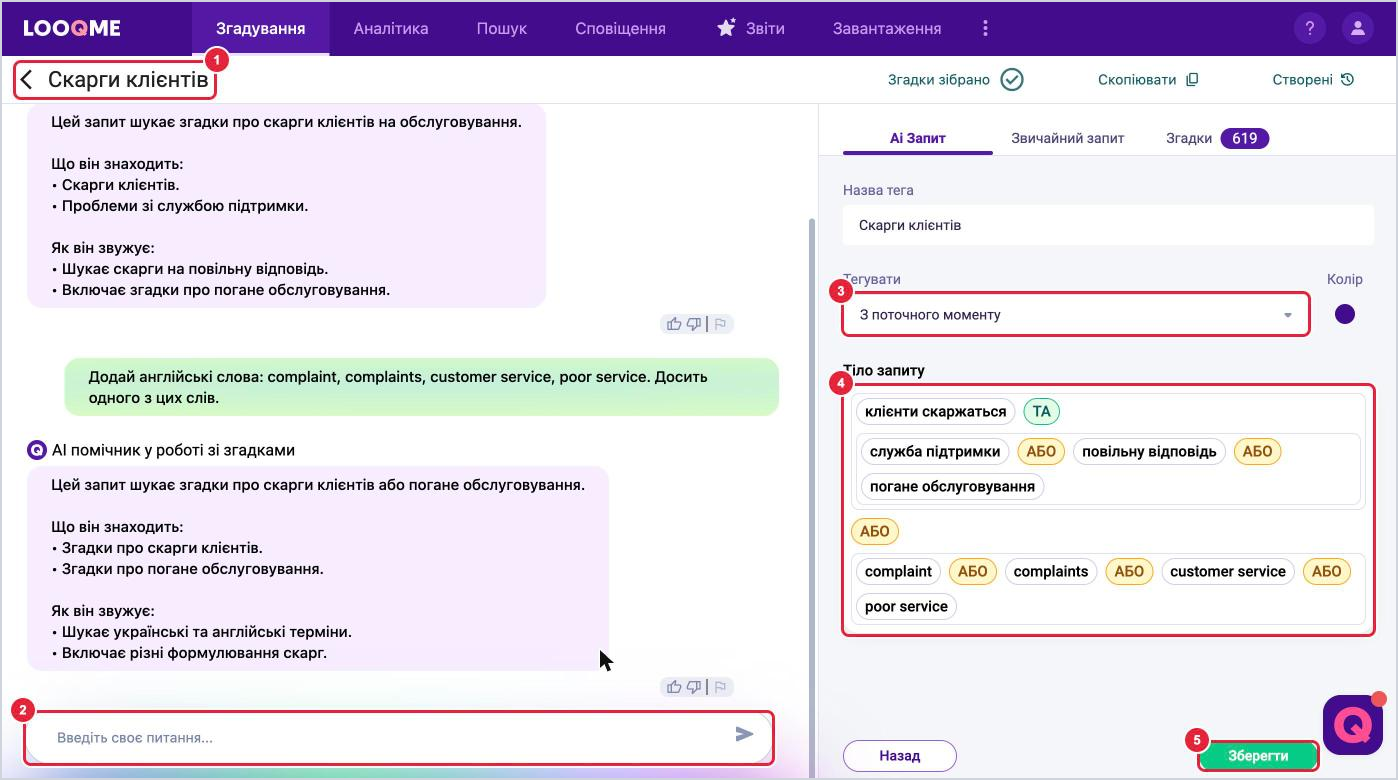Open the three-dot more menu in navbar

click(985, 28)
